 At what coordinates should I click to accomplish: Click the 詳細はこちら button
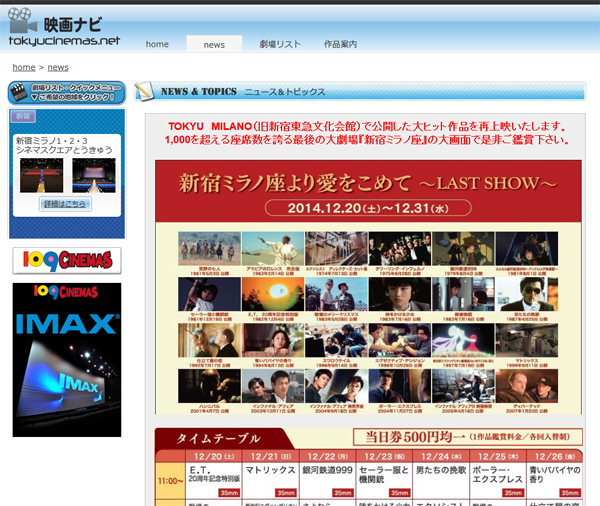pyautogui.click(x=65, y=204)
